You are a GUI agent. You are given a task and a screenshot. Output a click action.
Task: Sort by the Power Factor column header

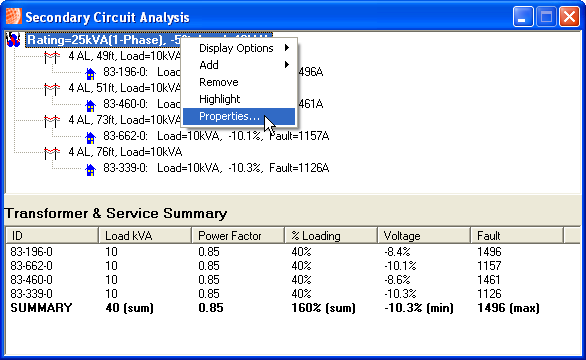(x=238, y=236)
